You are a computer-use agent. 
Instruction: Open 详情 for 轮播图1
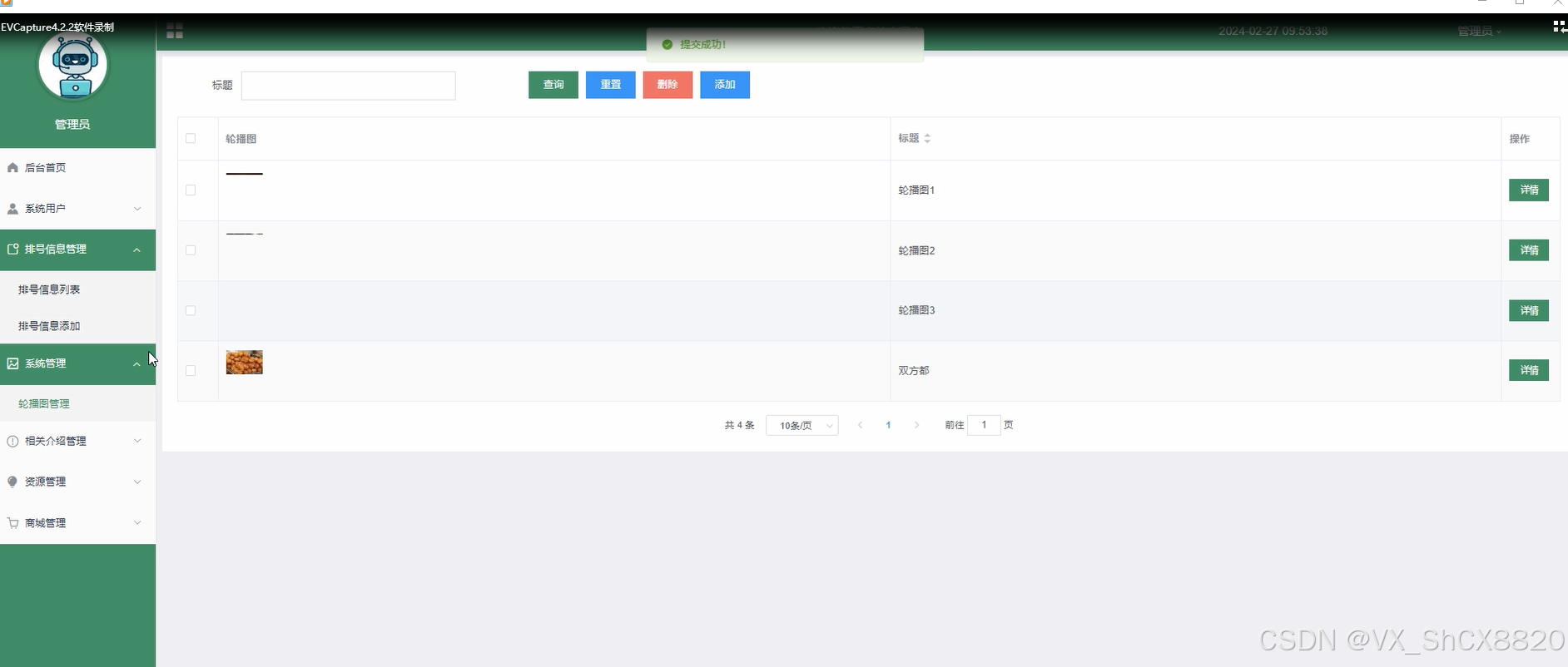tap(1529, 190)
